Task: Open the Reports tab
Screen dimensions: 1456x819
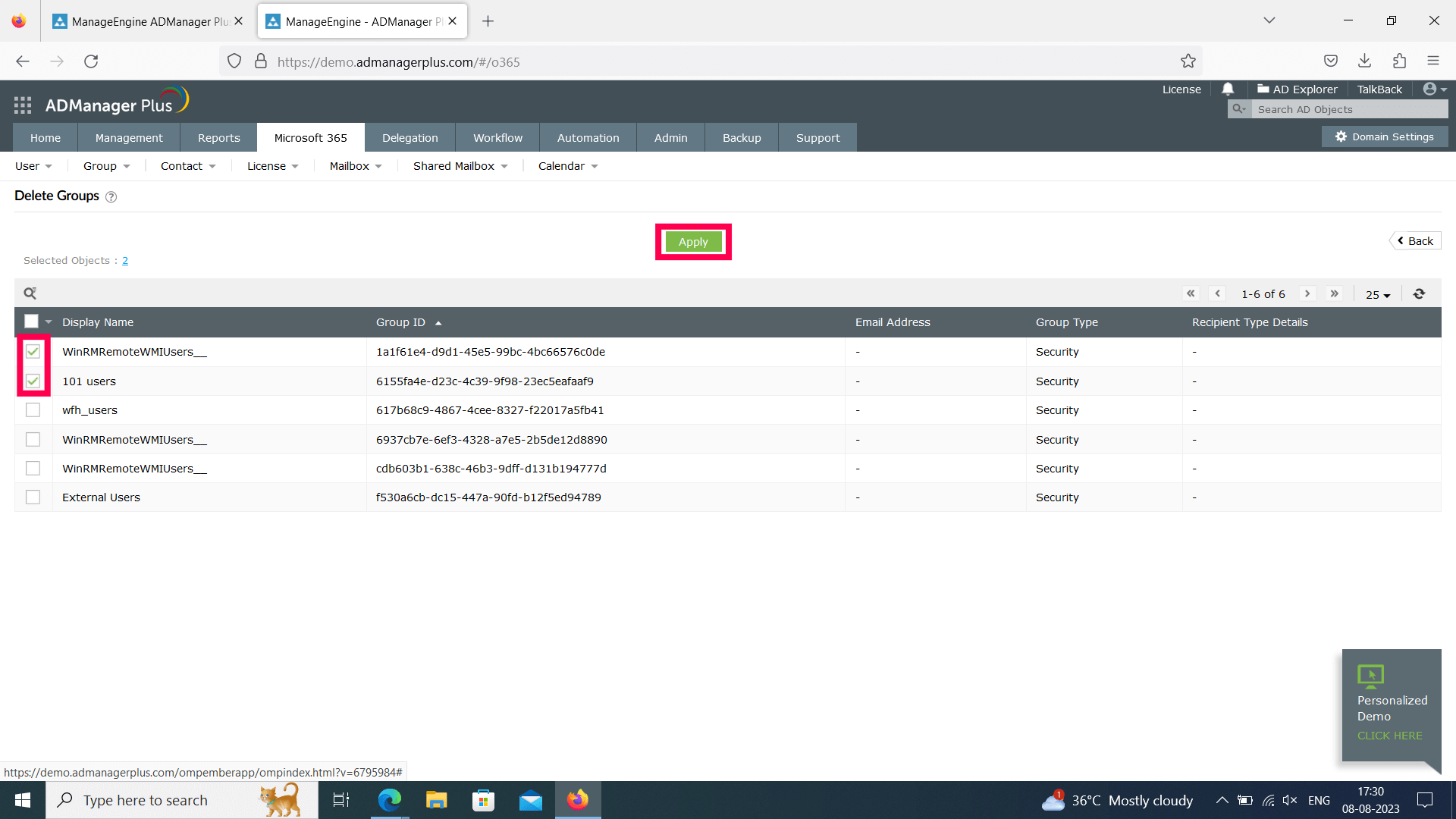Action: point(218,138)
